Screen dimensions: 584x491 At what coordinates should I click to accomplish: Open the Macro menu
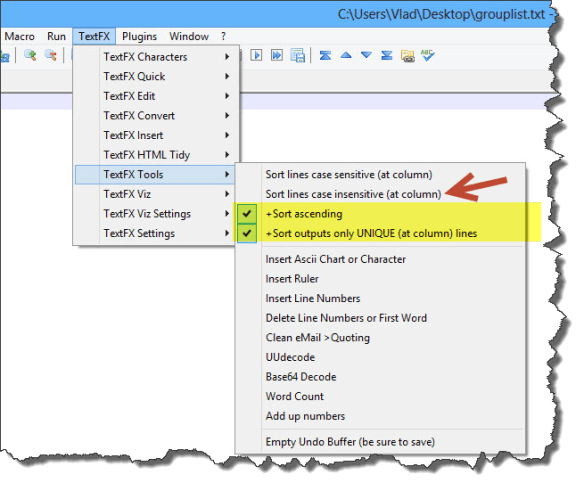(x=19, y=37)
